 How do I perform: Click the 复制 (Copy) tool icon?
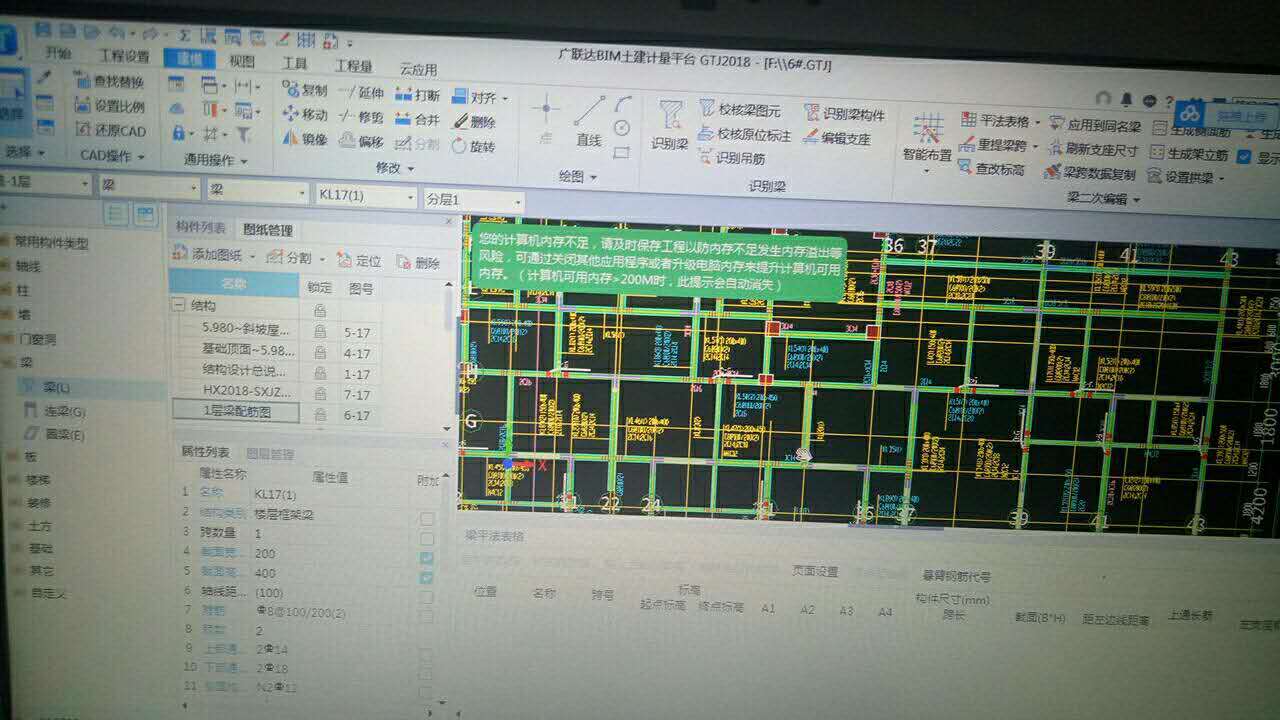pyautogui.click(x=289, y=88)
